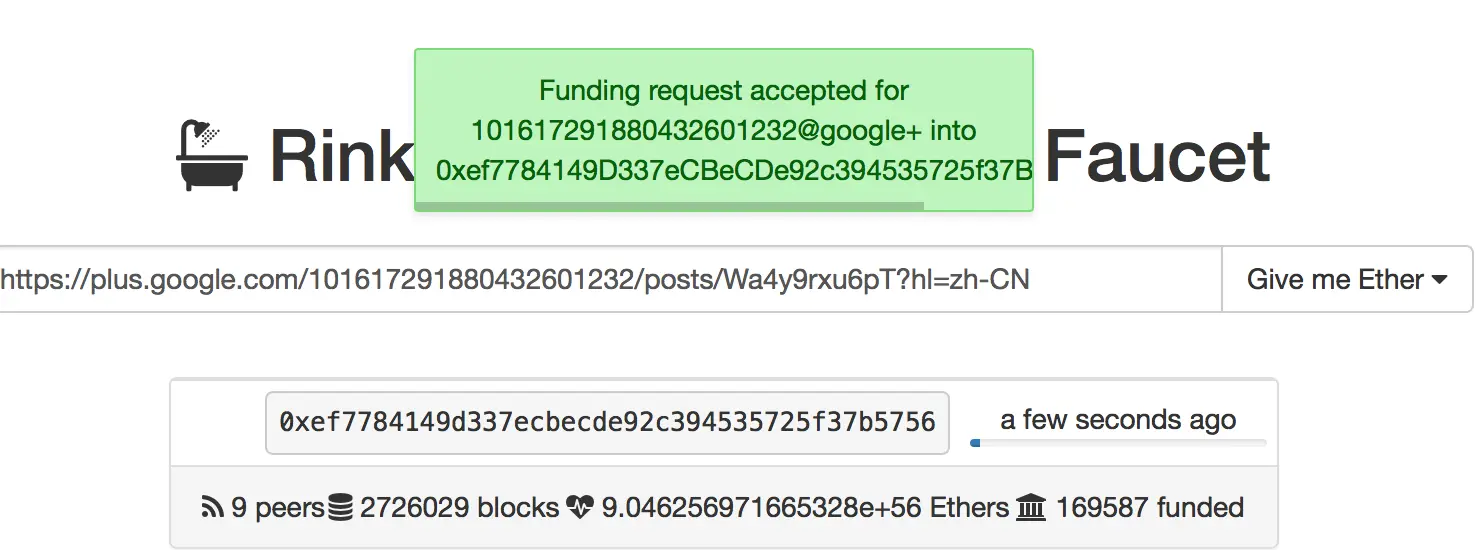Click the bathtub faucet icon in the title
Screen dimensions: 1478x550
[x=212, y=156]
